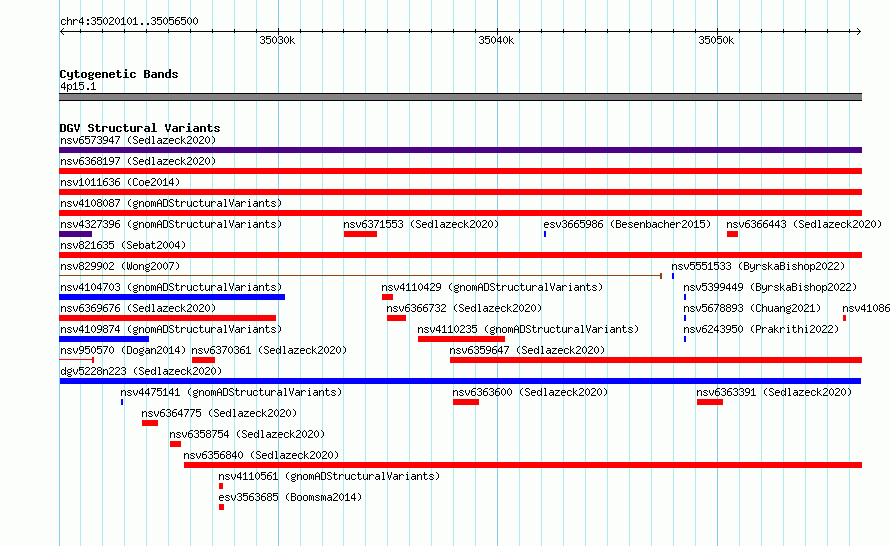Screen dimensions: 890x546
Task: Select the thin brown nsv829902 line
Action: pos(360,276)
